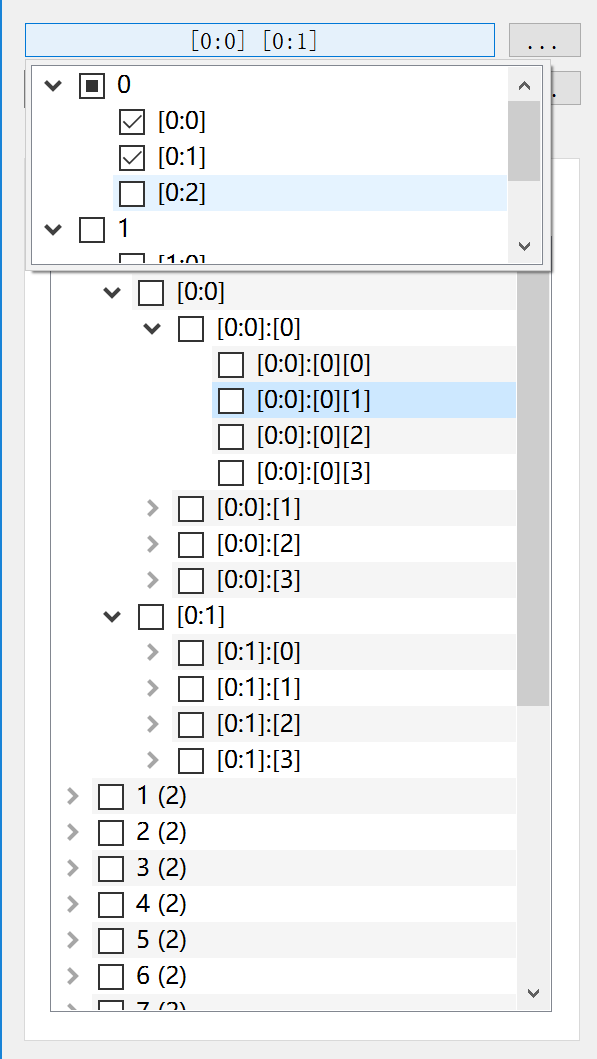597x1059 pixels.
Task: Collapse the [0:1] branch
Action: click(111, 616)
